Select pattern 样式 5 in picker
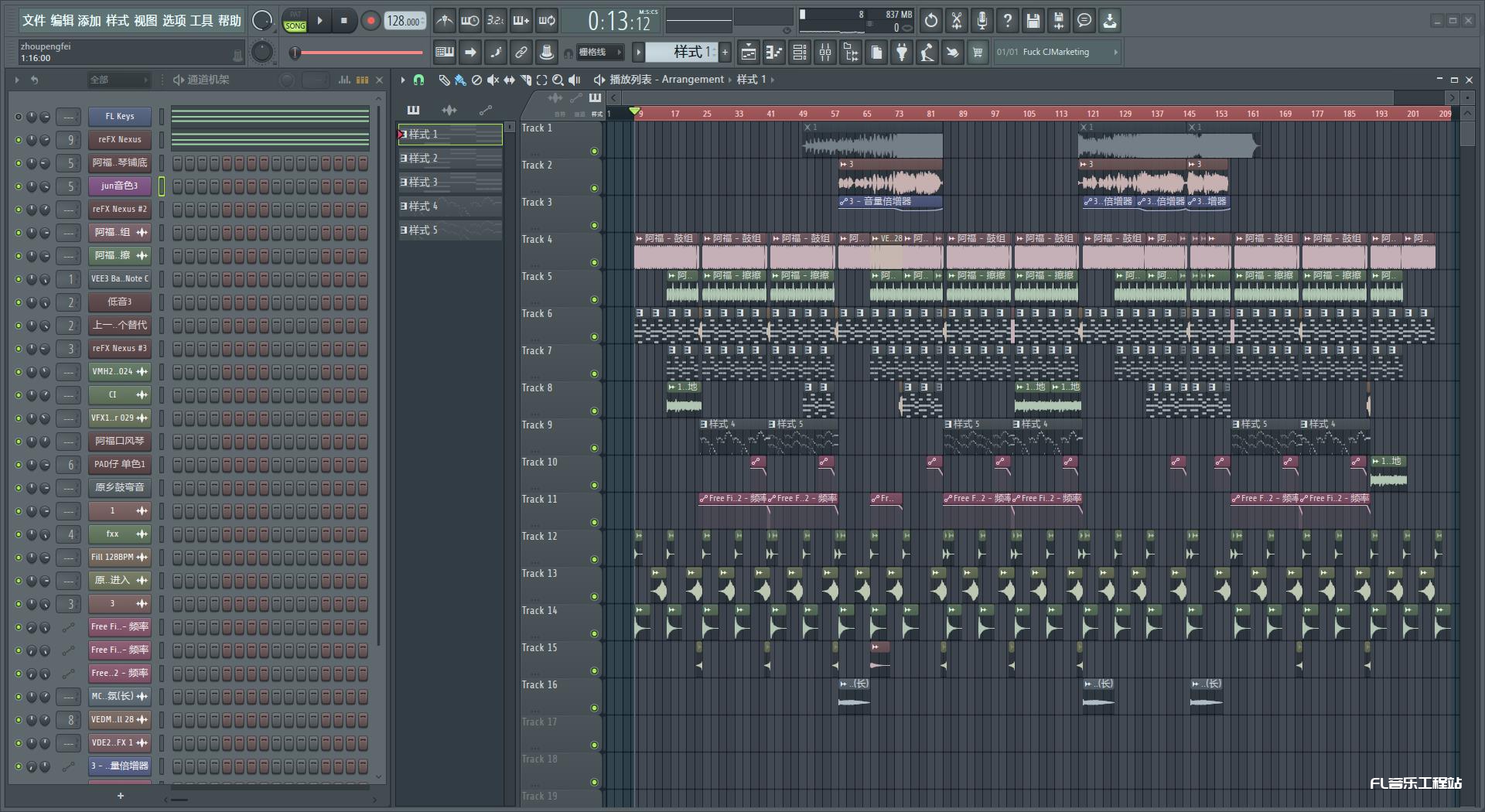 450,230
